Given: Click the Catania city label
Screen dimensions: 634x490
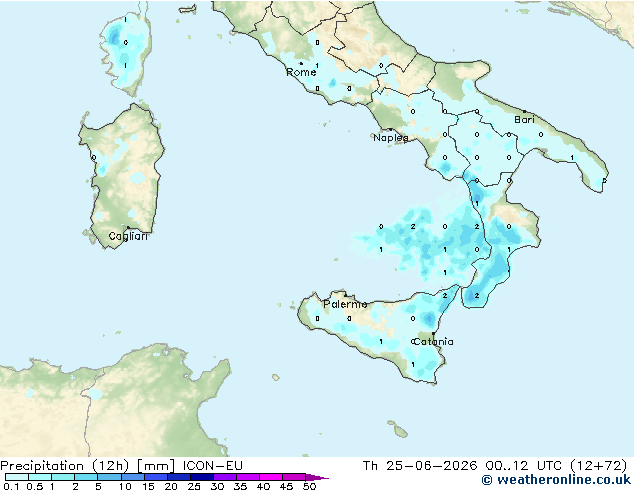Looking at the screenshot, I should point(433,342).
